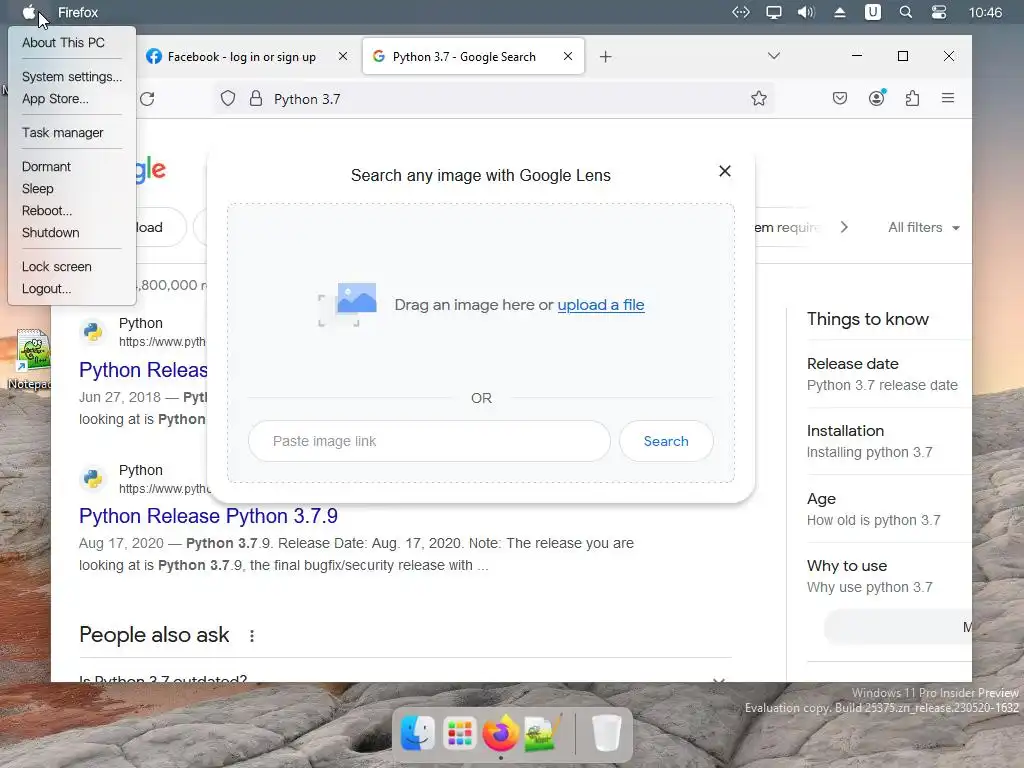Open the Firefox hamburger application menu
Viewport: 1024px width, 768px height.
[948, 98]
